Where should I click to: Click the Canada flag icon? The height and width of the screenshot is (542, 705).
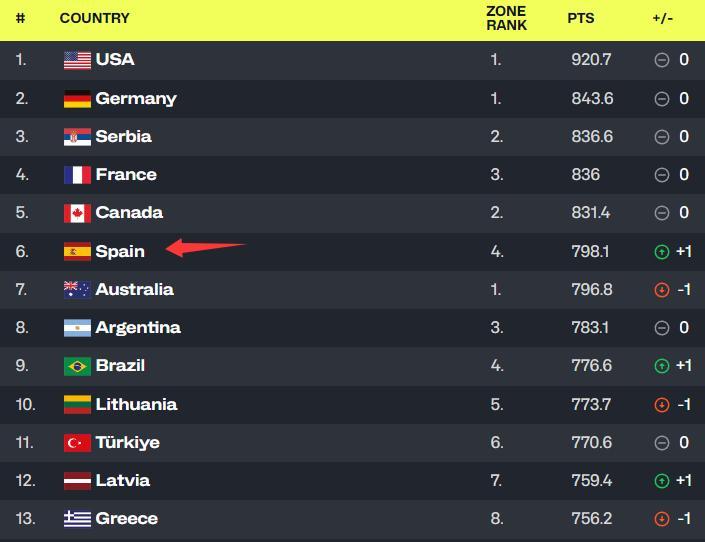click(x=77, y=213)
